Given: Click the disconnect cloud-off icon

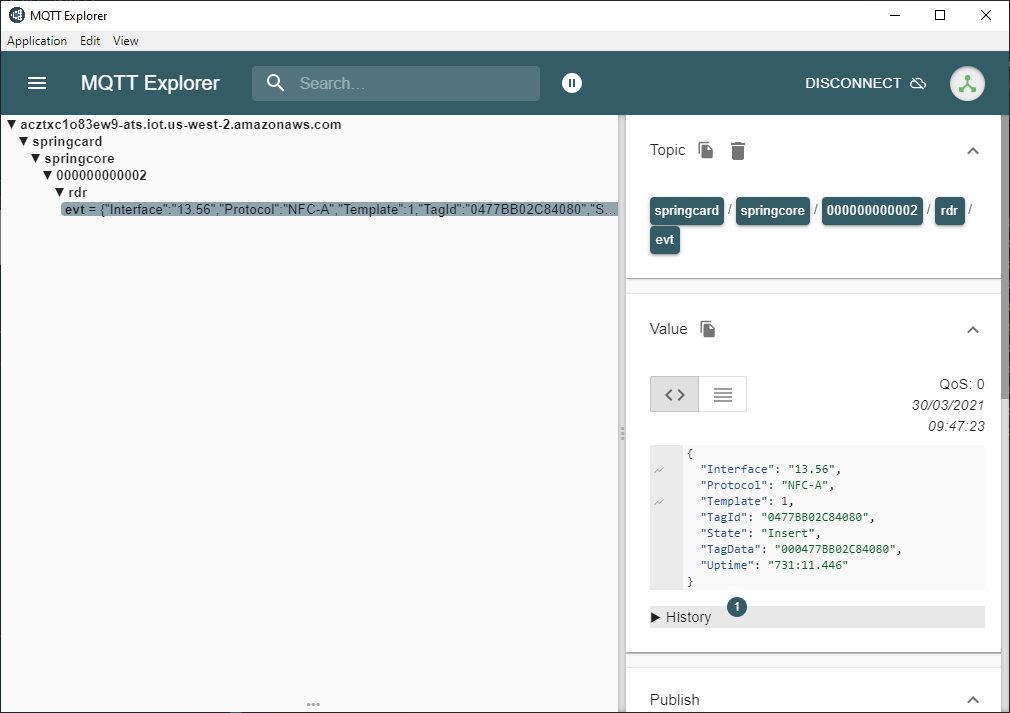Looking at the screenshot, I should (918, 83).
